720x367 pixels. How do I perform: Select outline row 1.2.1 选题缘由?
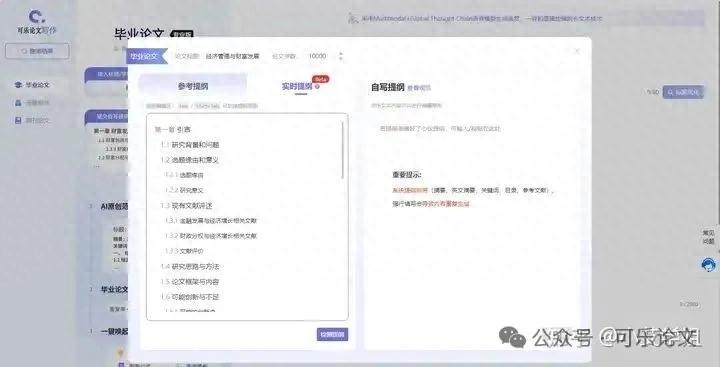[184, 175]
